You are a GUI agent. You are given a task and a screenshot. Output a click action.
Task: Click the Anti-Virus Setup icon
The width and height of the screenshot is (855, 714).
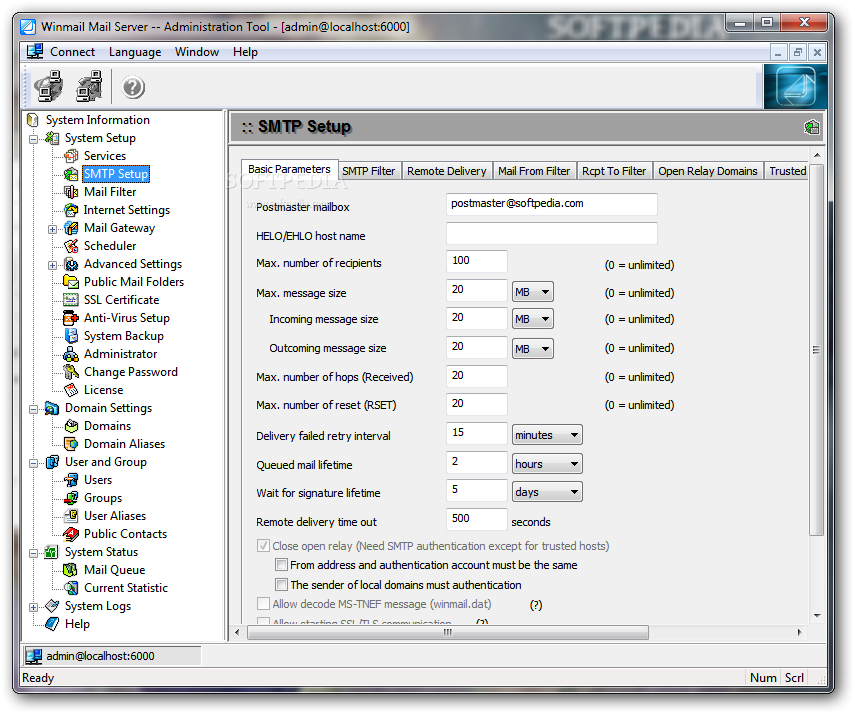click(x=71, y=318)
